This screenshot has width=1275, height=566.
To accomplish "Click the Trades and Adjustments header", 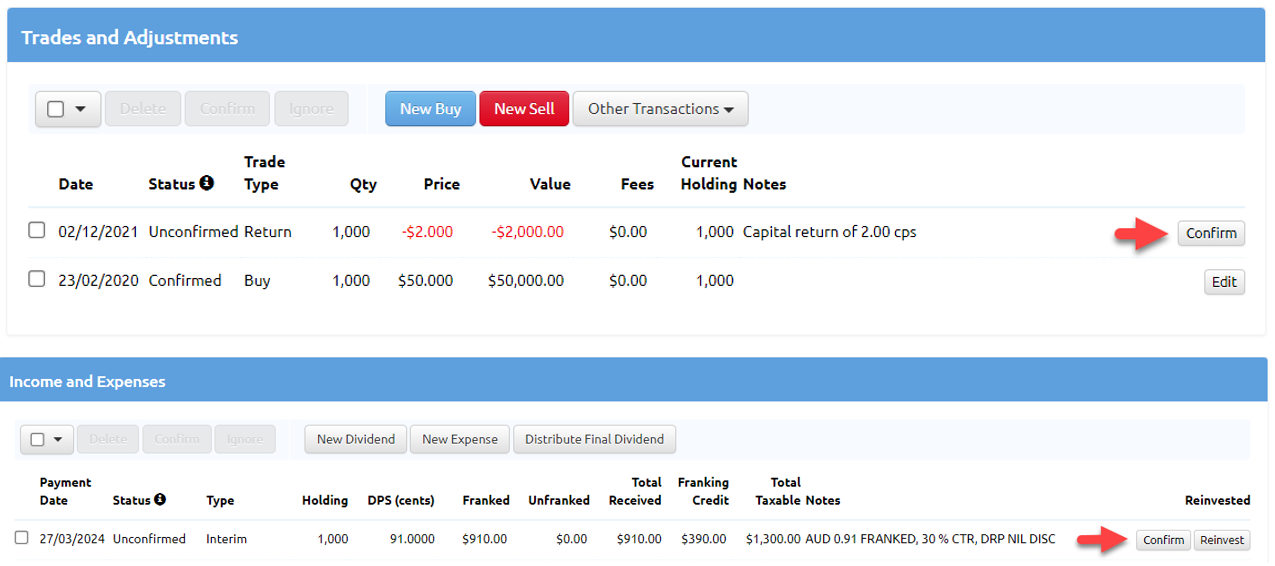I will 130,38.
